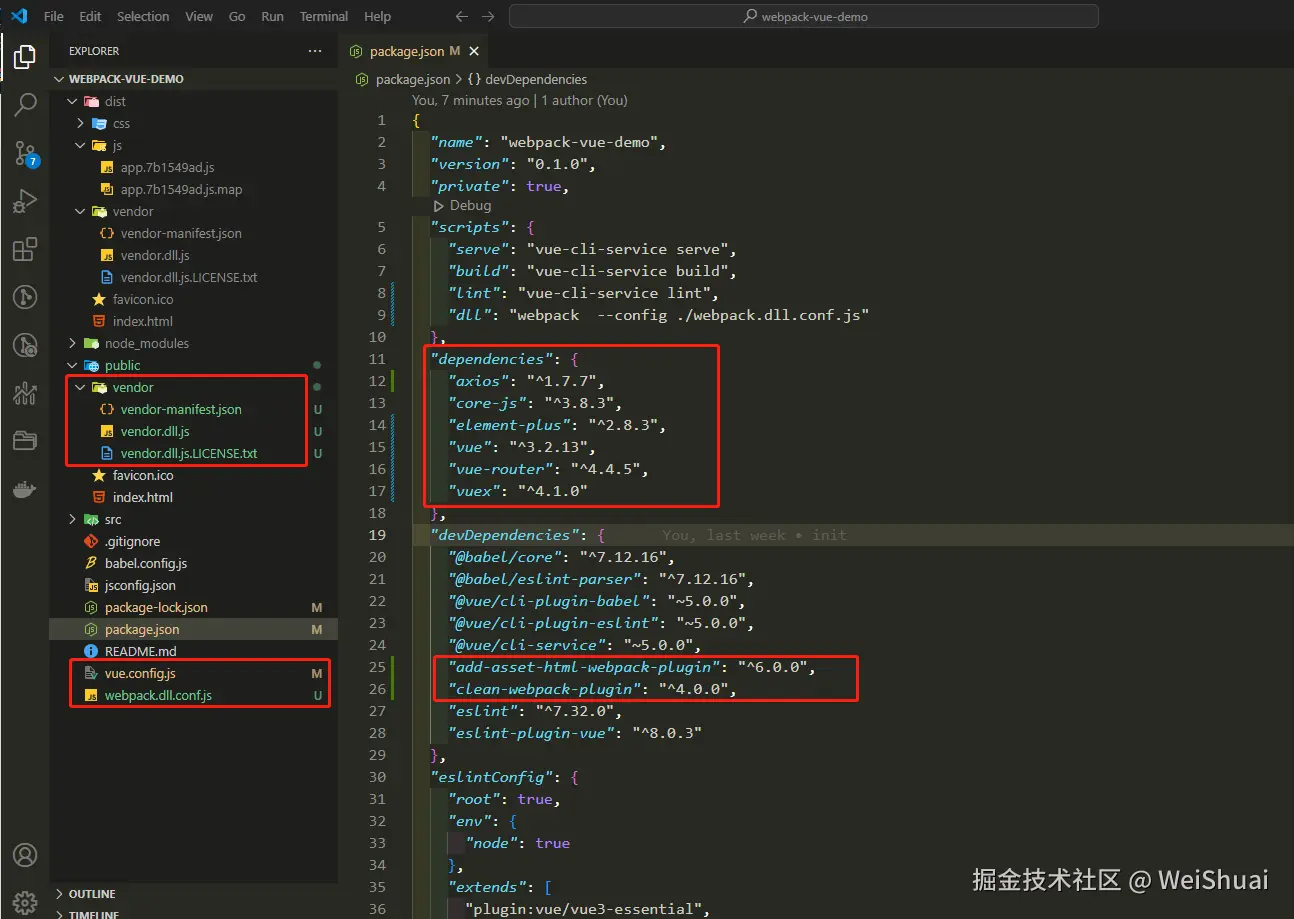Open the Go menu
This screenshot has width=1294, height=919.
click(x=237, y=16)
